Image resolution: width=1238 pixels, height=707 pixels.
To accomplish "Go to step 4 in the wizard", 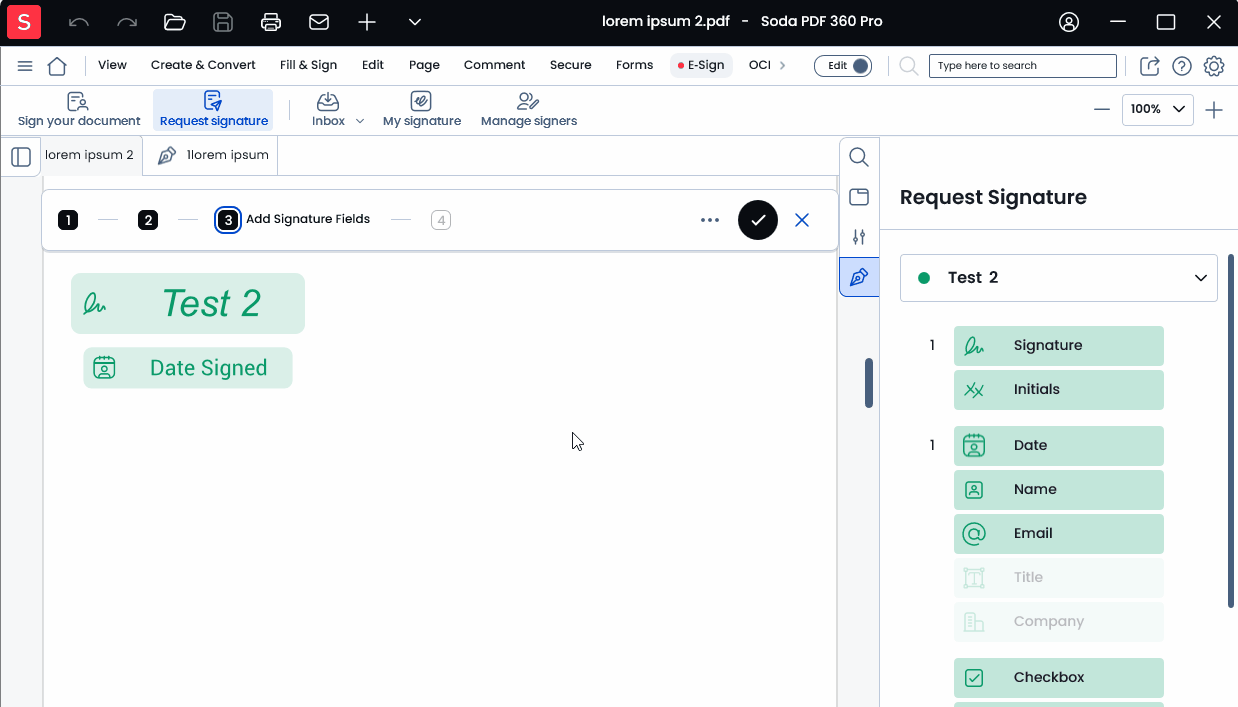I will pos(441,220).
